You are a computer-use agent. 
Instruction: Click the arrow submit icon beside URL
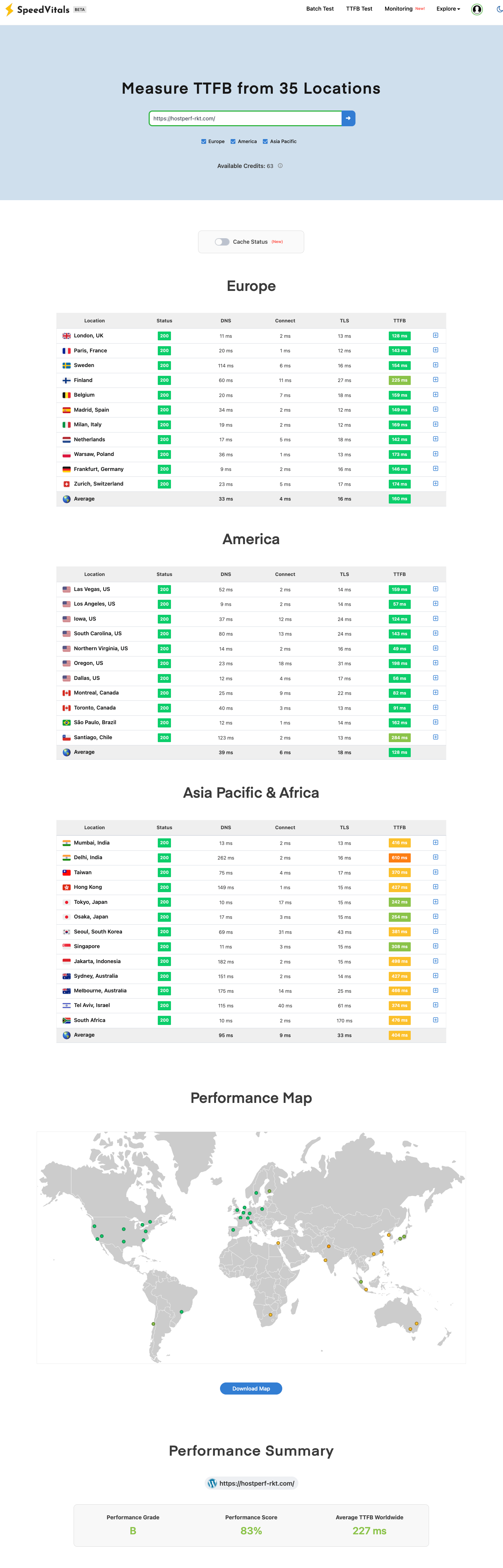348,119
